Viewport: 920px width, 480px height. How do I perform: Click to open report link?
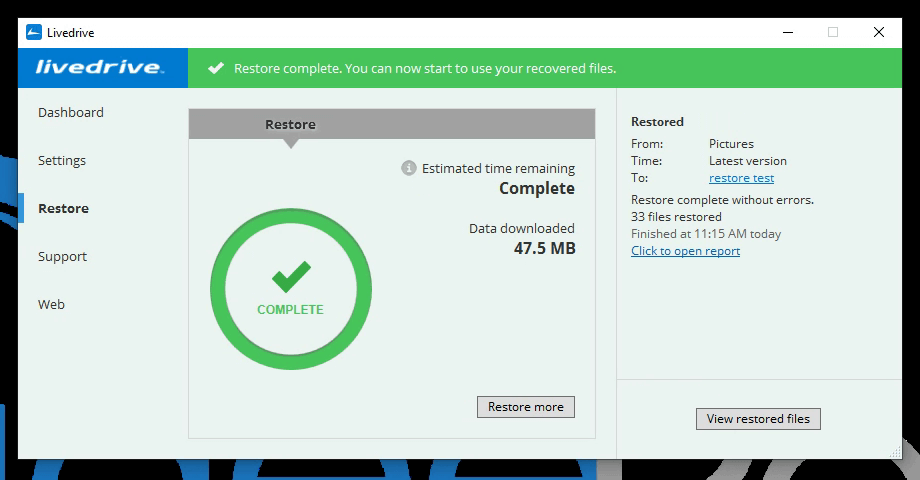point(685,251)
